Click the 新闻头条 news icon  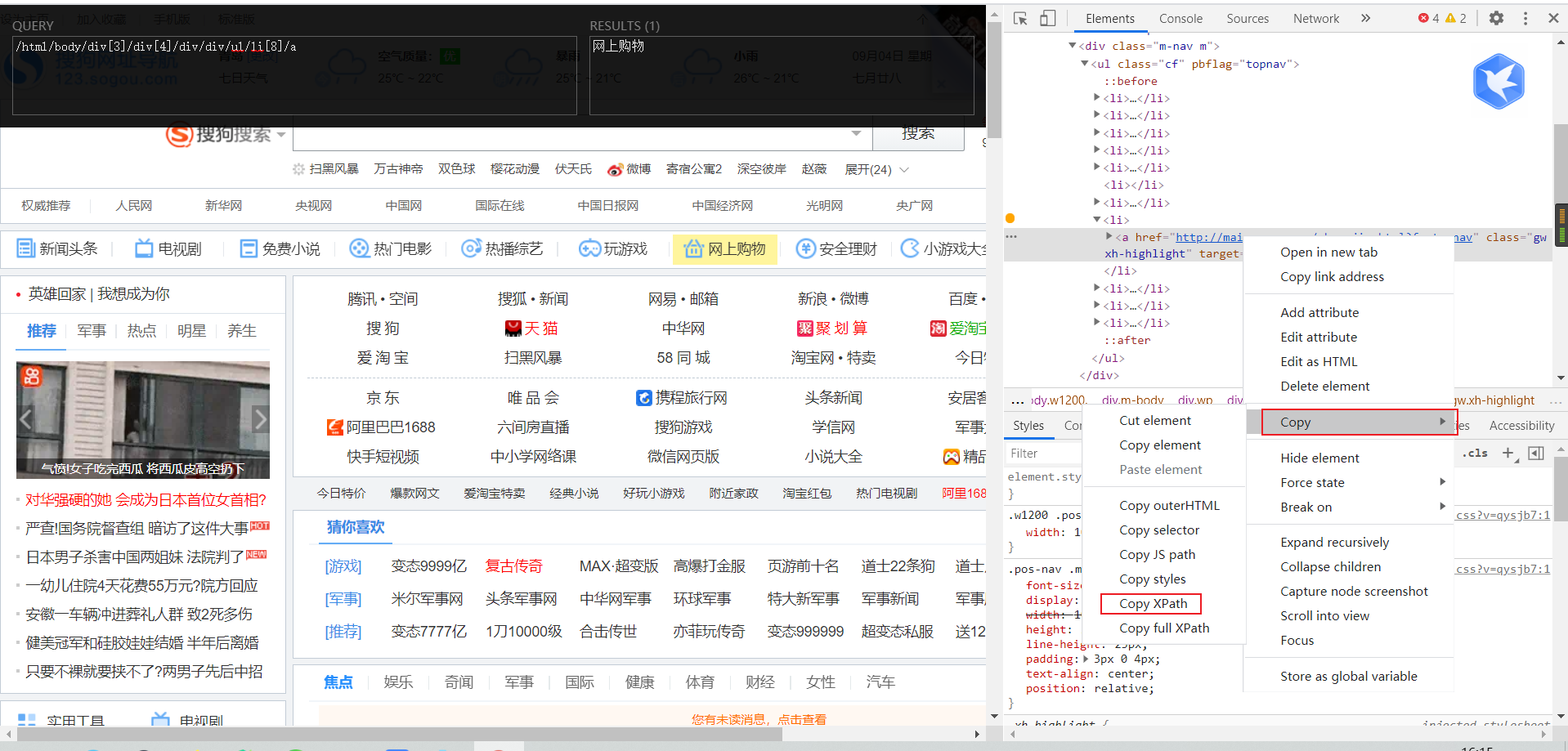tap(26, 248)
